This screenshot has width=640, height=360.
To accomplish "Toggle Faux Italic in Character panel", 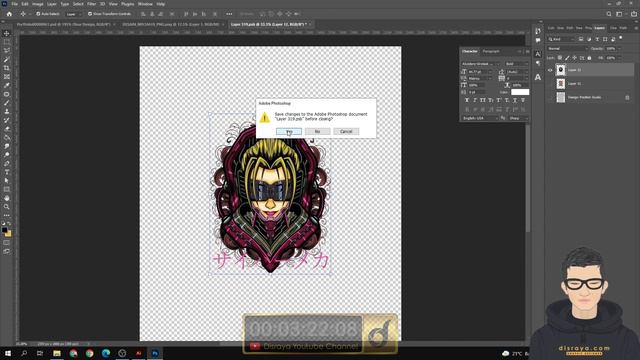I will click(x=475, y=100).
